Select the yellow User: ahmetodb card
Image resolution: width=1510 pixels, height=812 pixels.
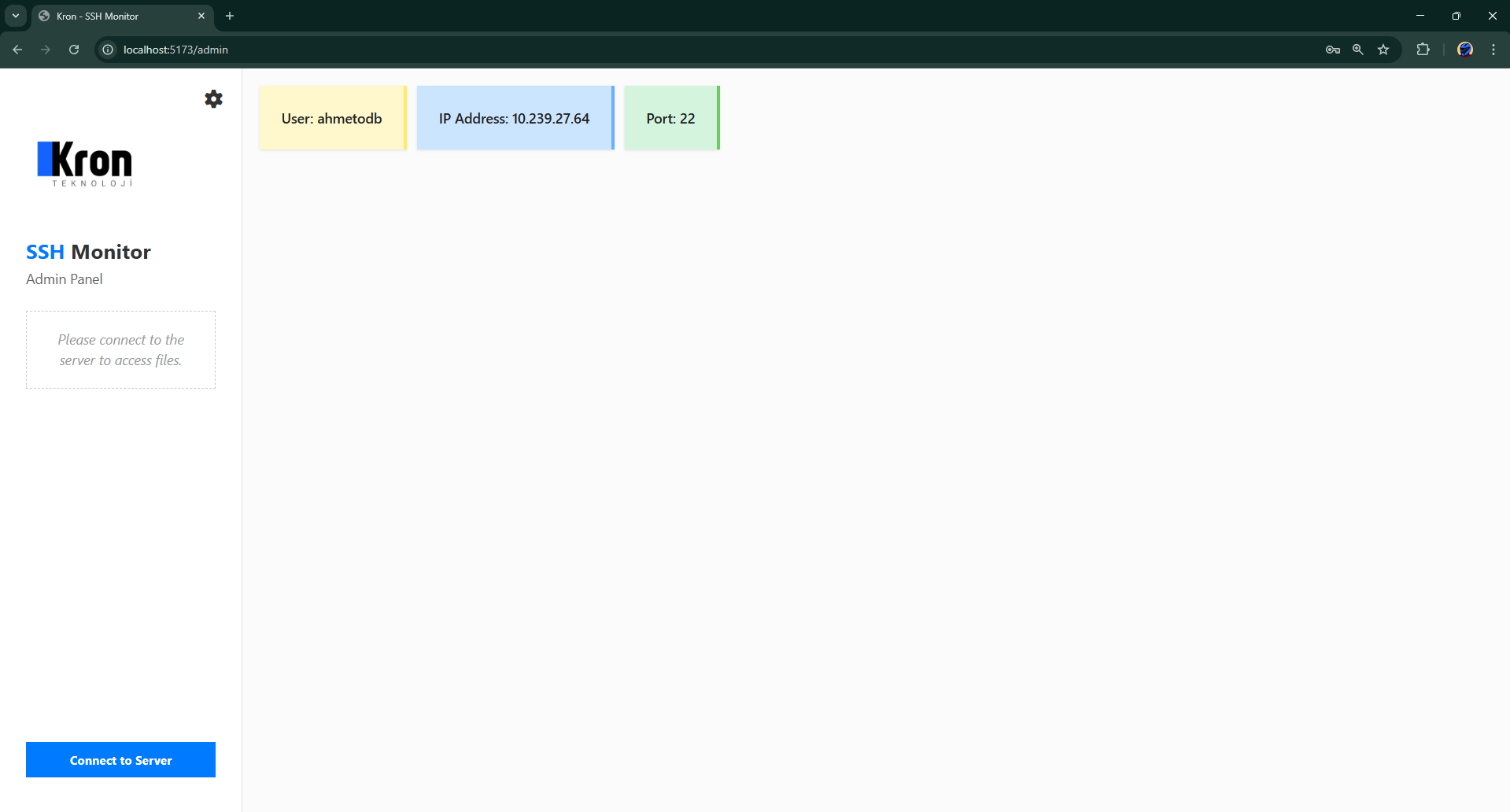[330, 118]
